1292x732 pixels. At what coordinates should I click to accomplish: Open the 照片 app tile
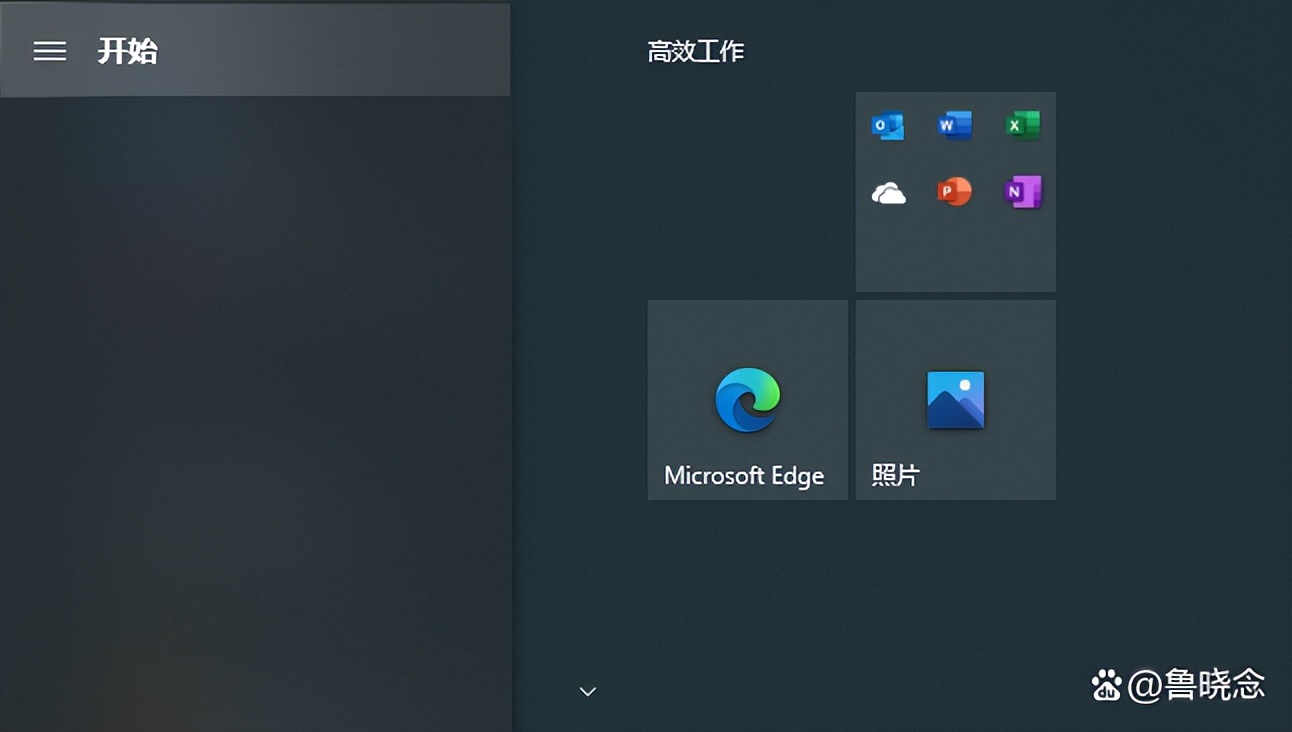[955, 400]
